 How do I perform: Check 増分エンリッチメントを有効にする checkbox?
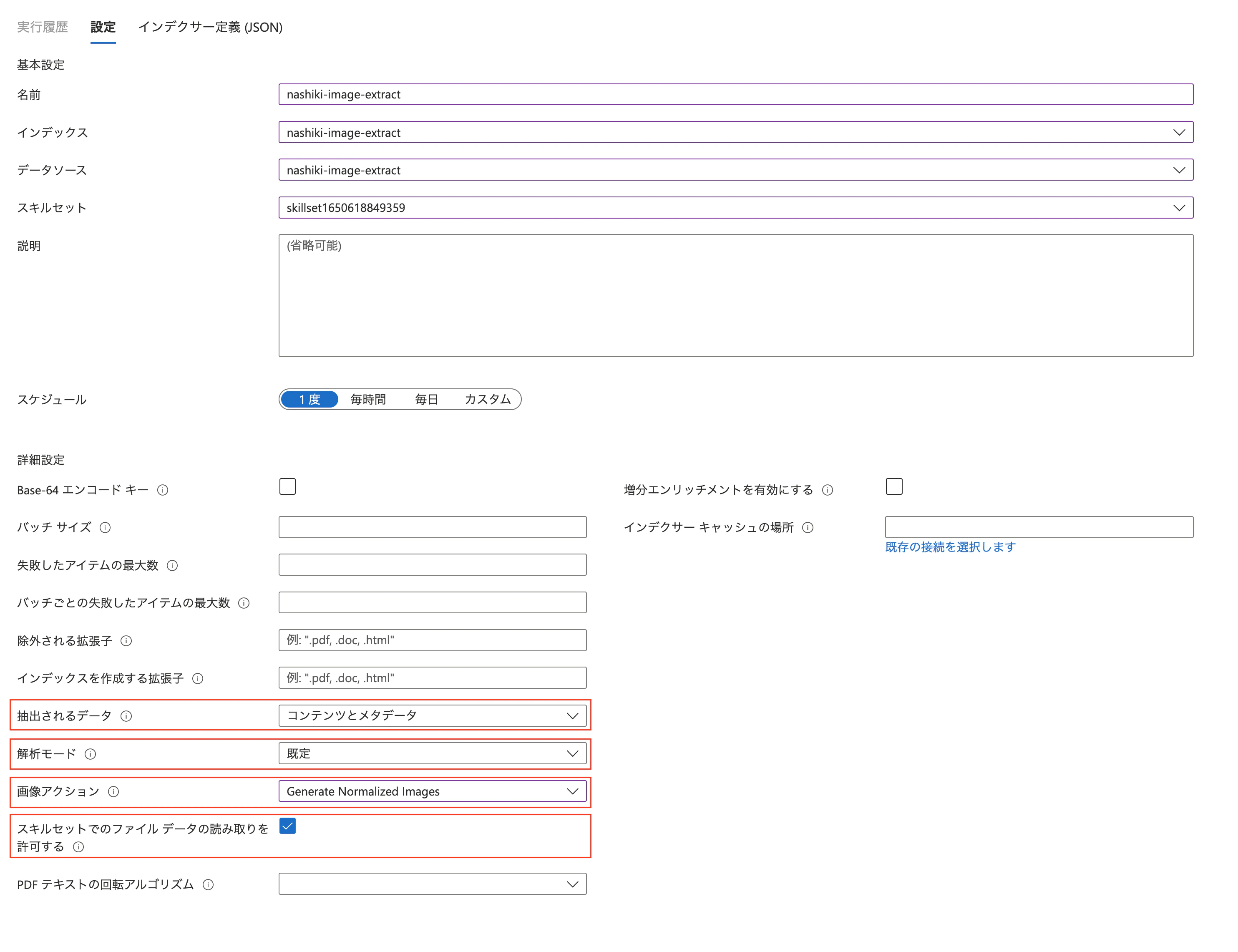894,486
